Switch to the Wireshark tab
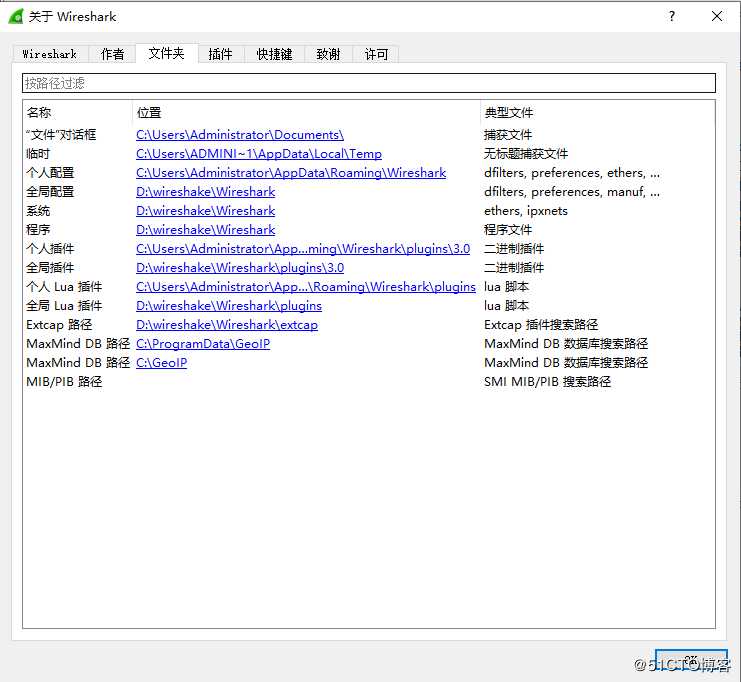 (50, 54)
